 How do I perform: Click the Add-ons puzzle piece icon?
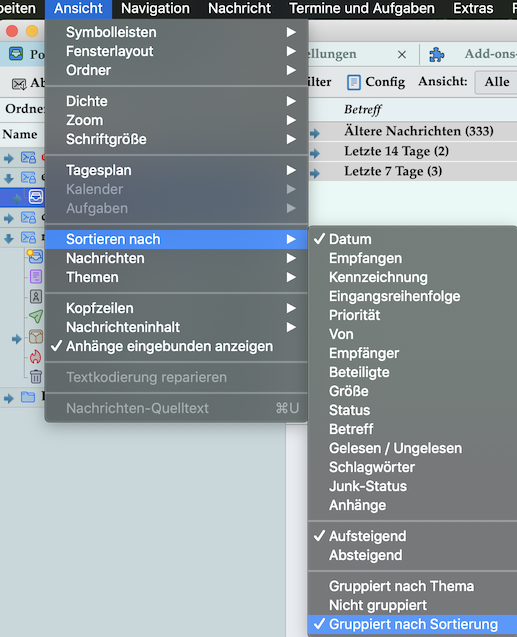[x=437, y=54]
